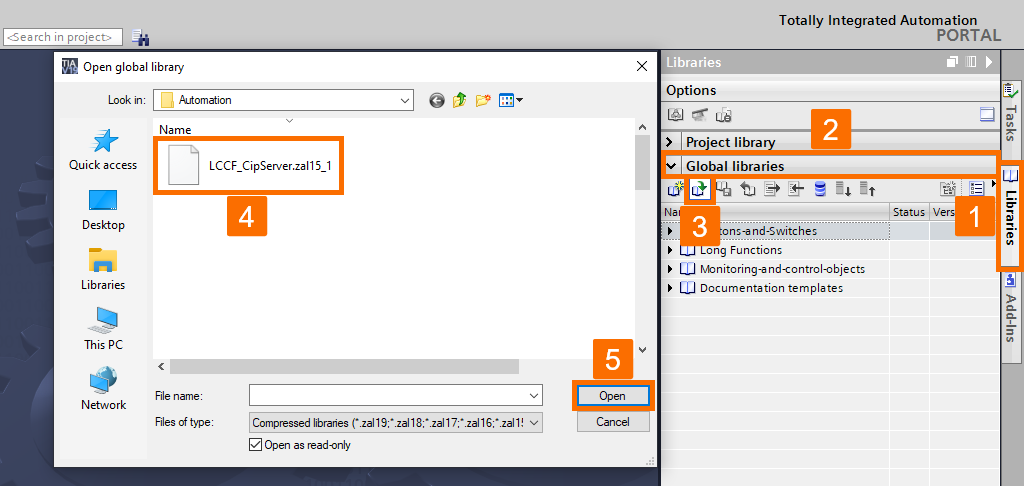Click the sparkle icon left of the details view
This screenshot has width=1024, height=486.
tap(948, 189)
